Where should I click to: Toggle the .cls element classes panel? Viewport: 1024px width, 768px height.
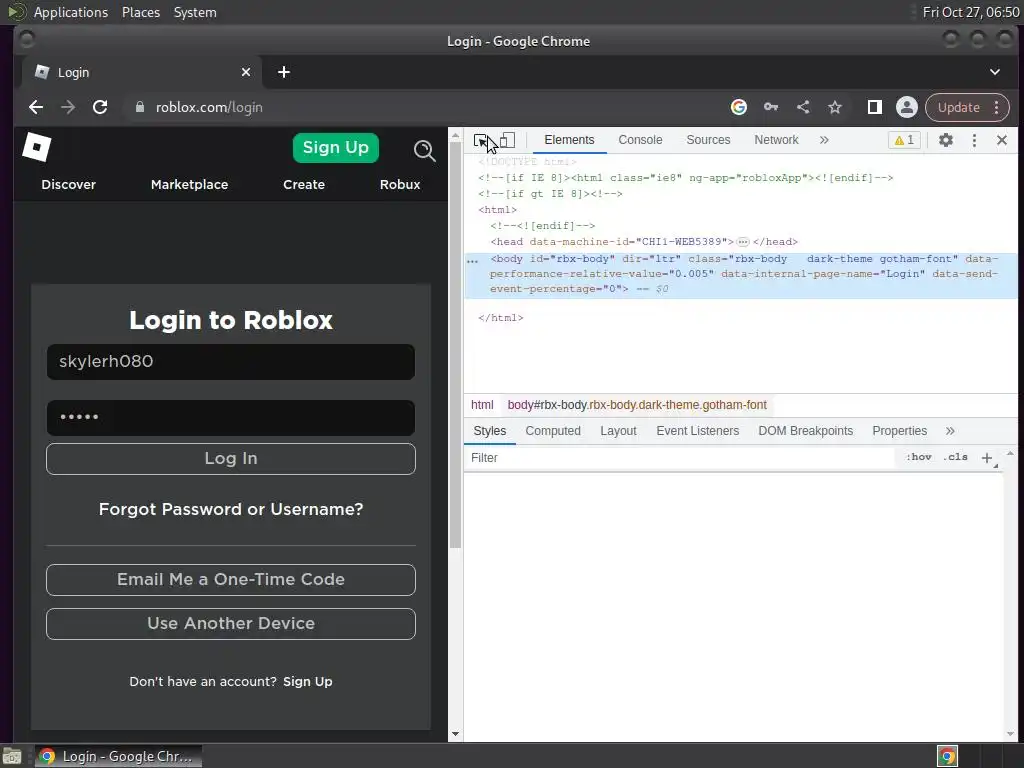(955, 457)
